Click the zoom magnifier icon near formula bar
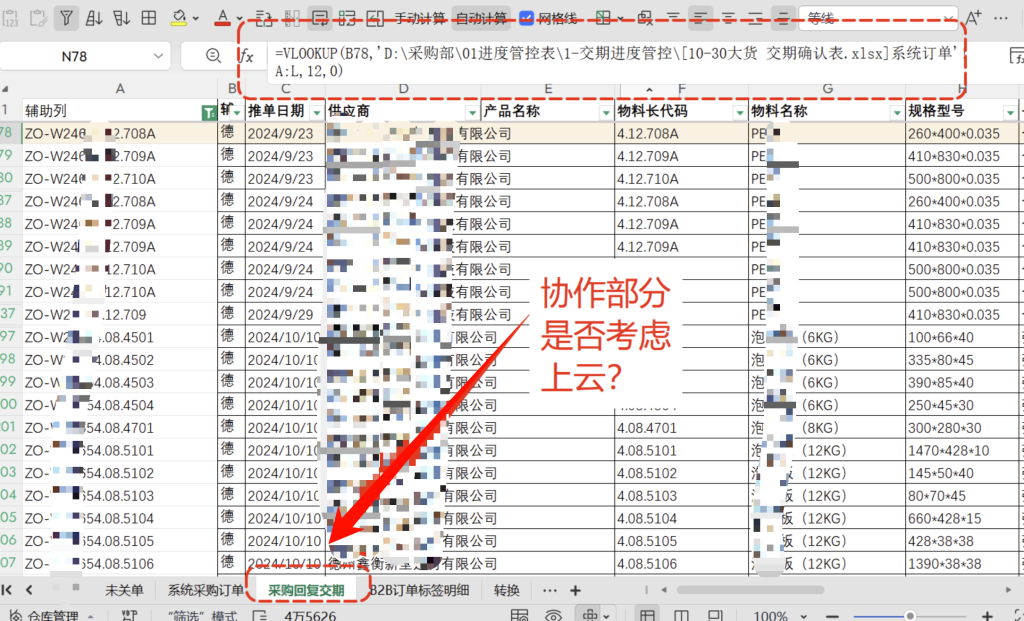Image resolution: width=1024 pixels, height=621 pixels. click(x=213, y=56)
